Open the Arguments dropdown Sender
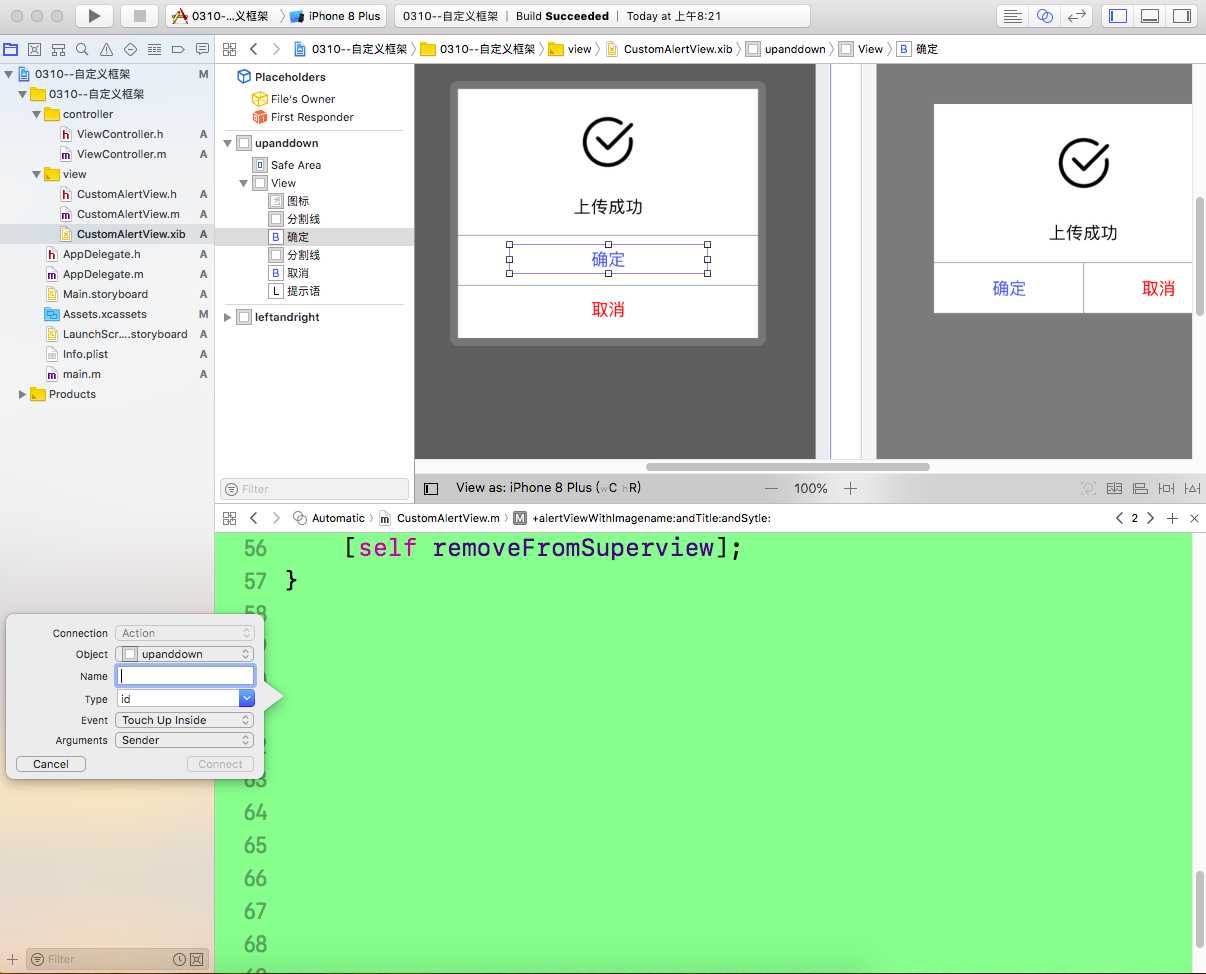Image resolution: width=1206 pixels, height=974 pixels. point(185,740)
